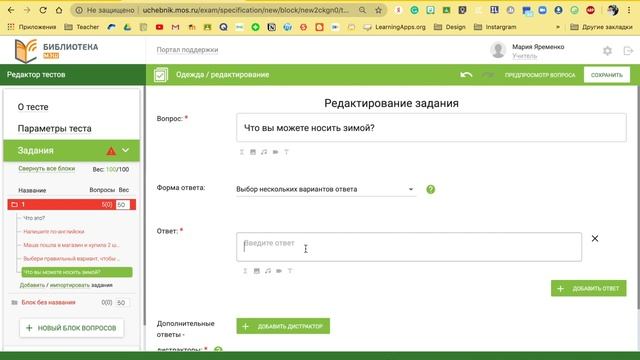640x360 pixels.
Task: Select question Что это? in block 1
Action: (x=34, y=218)
